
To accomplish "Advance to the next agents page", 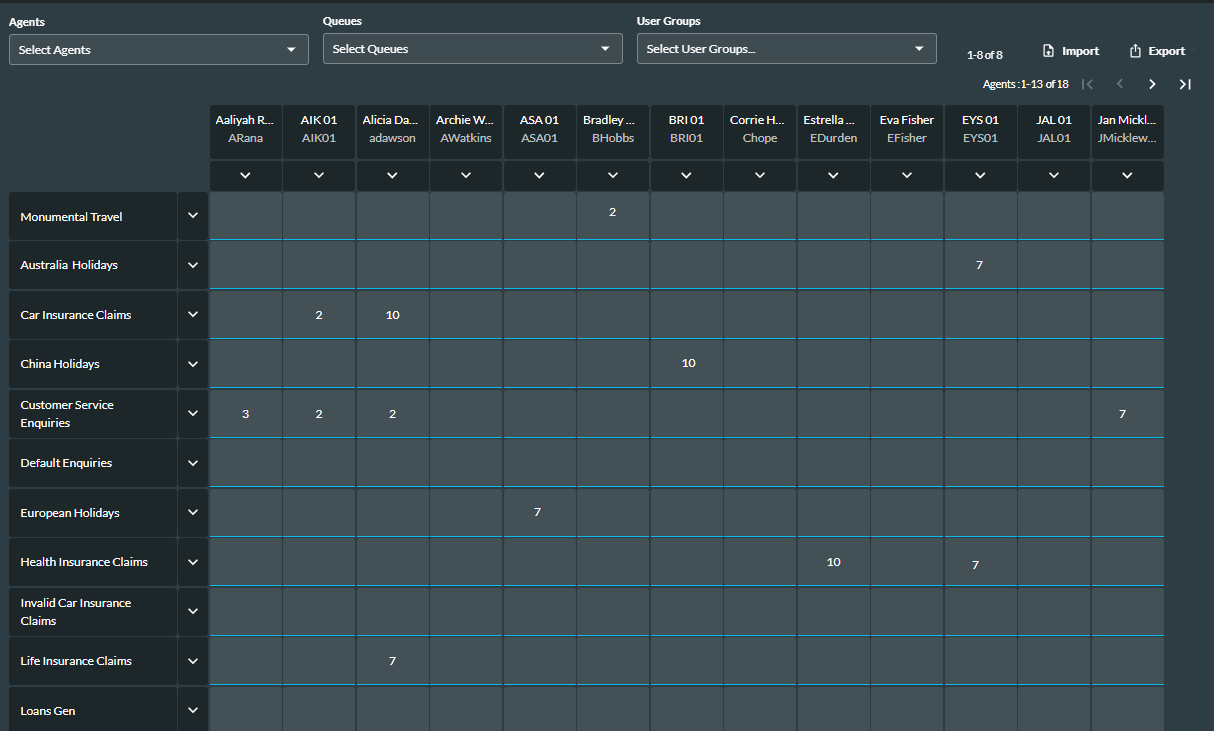I will click(x=1152, y=84).
